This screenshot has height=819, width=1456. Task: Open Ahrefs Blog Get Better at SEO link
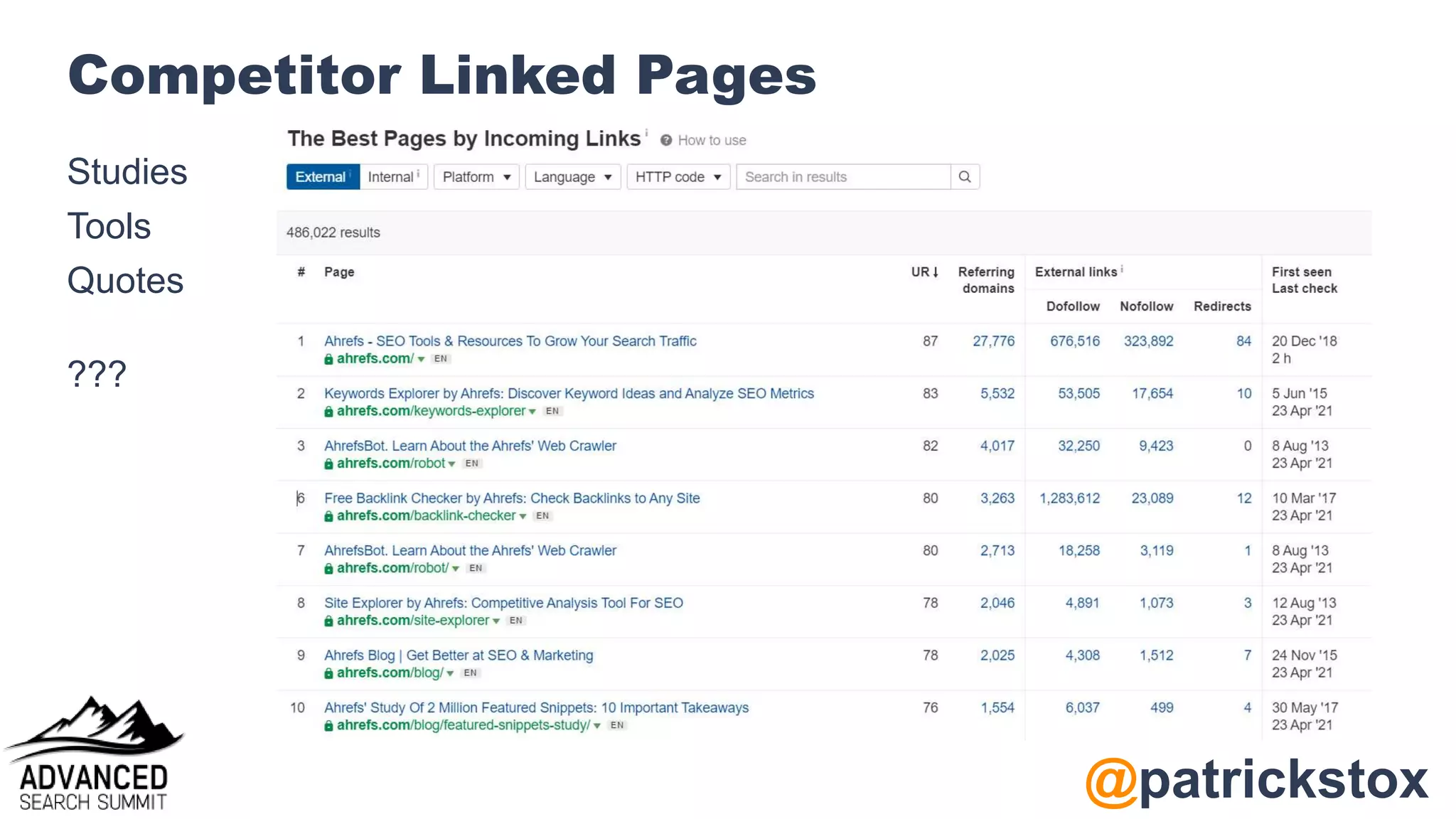click(459, 655)
